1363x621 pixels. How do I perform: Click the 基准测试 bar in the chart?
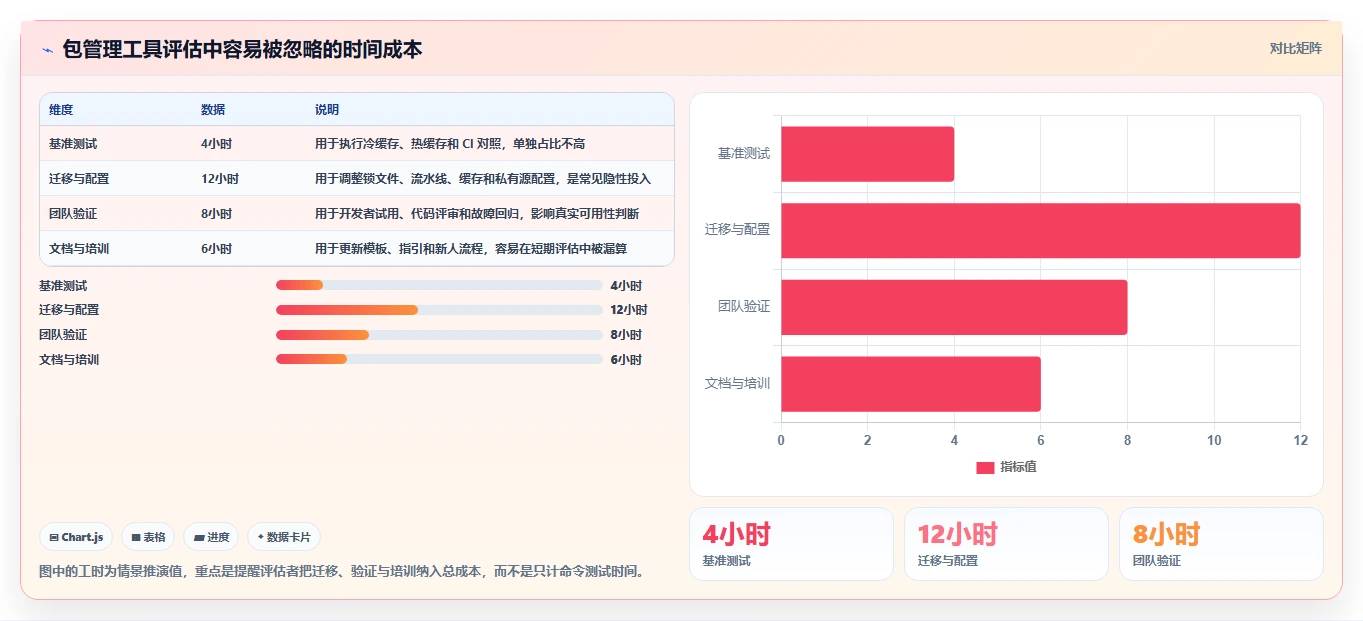867,154
